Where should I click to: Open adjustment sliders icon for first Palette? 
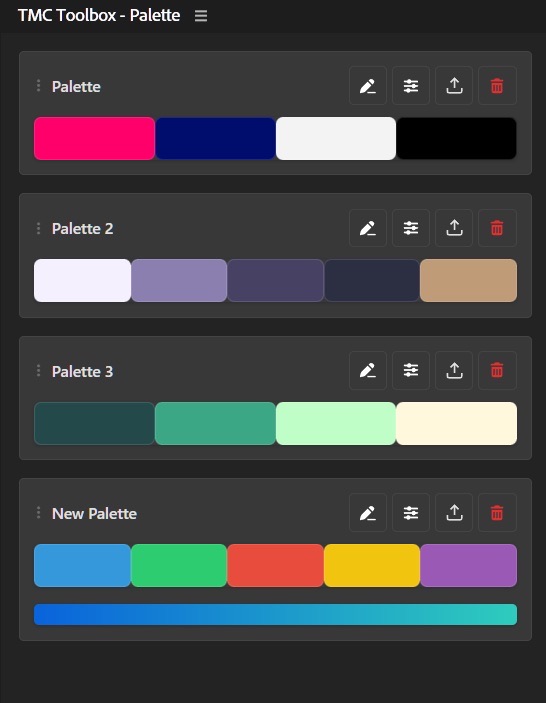tap(411, 86)
